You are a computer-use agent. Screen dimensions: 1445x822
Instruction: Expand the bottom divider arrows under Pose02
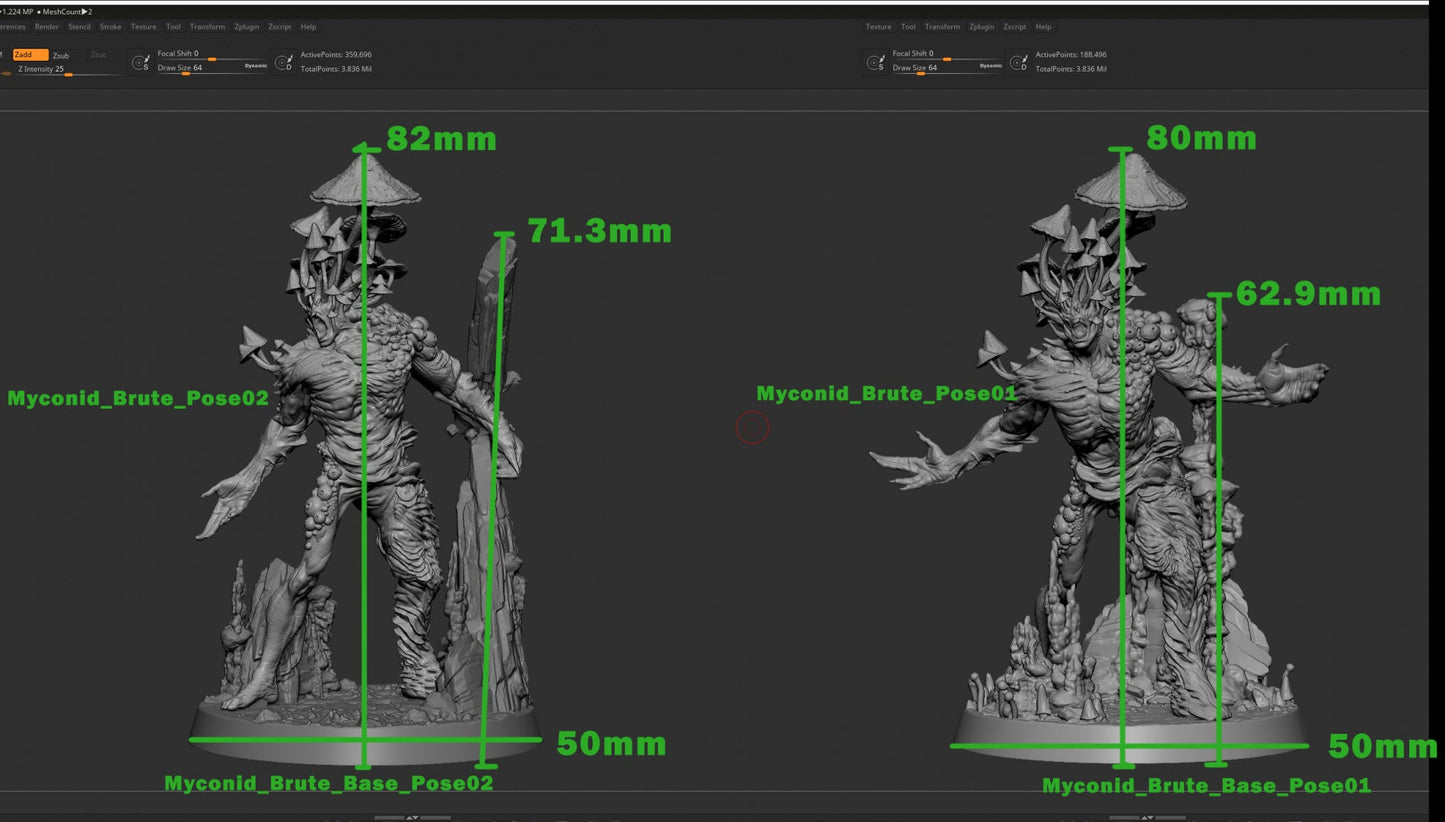[411, 817]
